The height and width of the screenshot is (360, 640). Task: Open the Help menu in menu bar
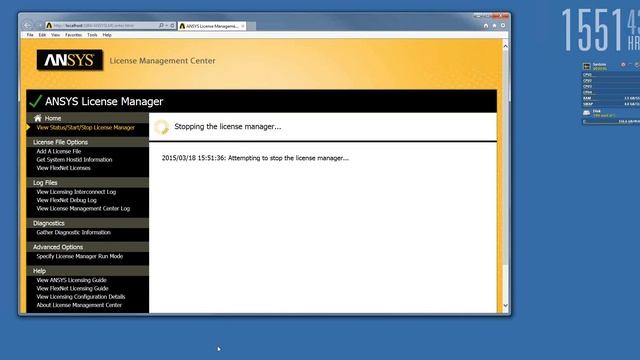[x=107, y=35]
